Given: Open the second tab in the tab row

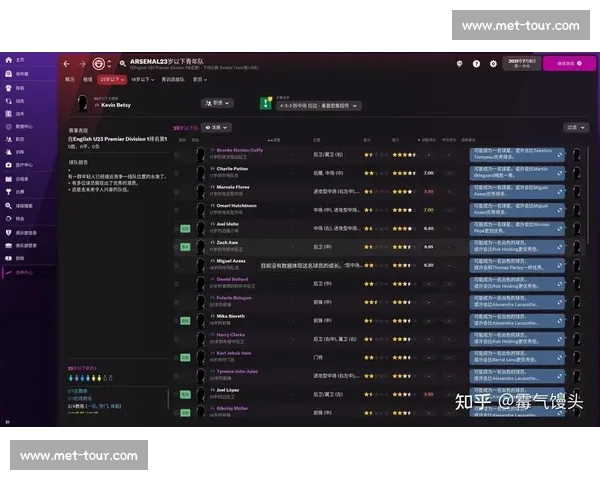Looking at the screenshot, I should point(88,80).
